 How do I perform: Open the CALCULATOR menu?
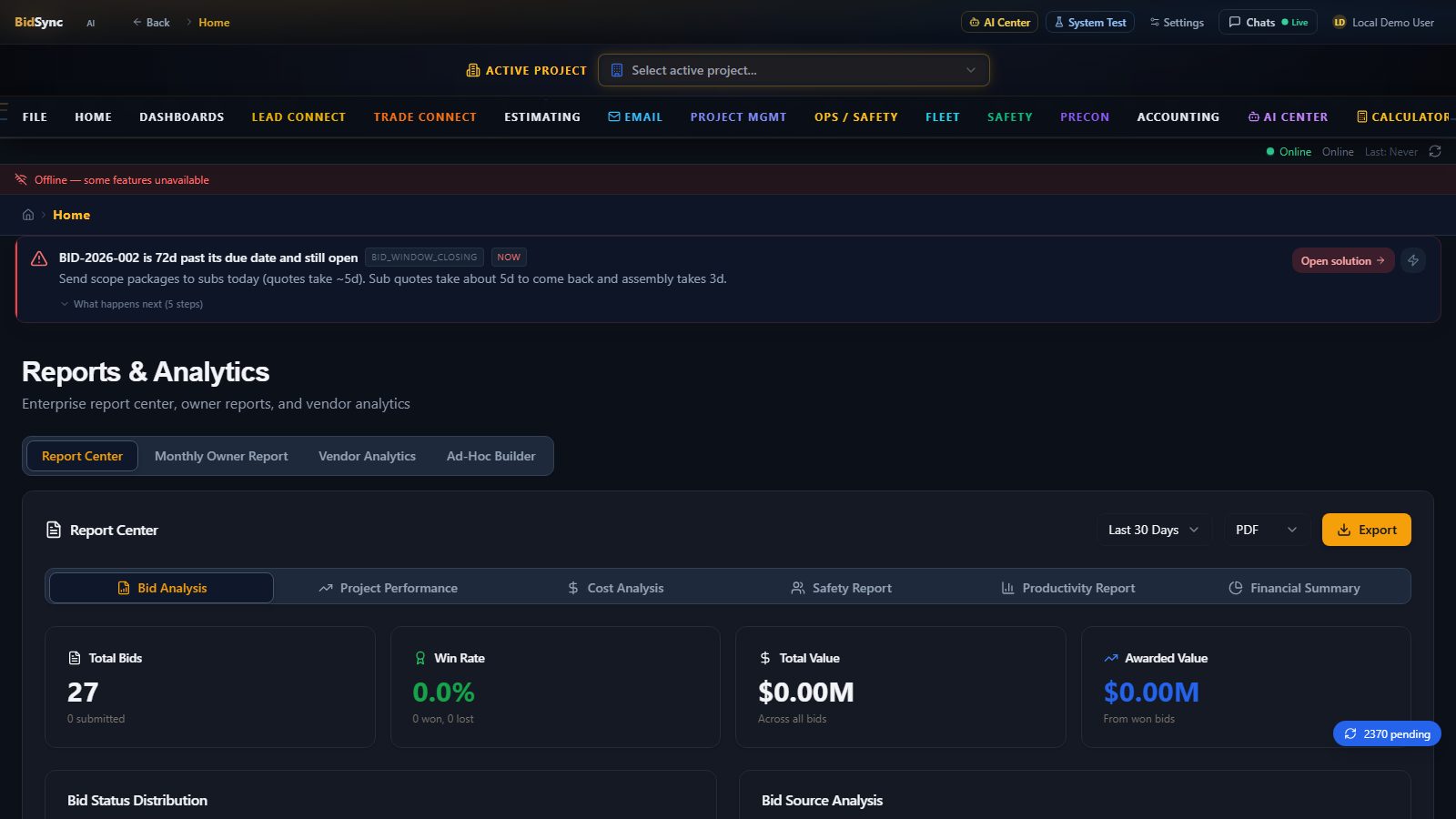click(x=1403, y=116)
